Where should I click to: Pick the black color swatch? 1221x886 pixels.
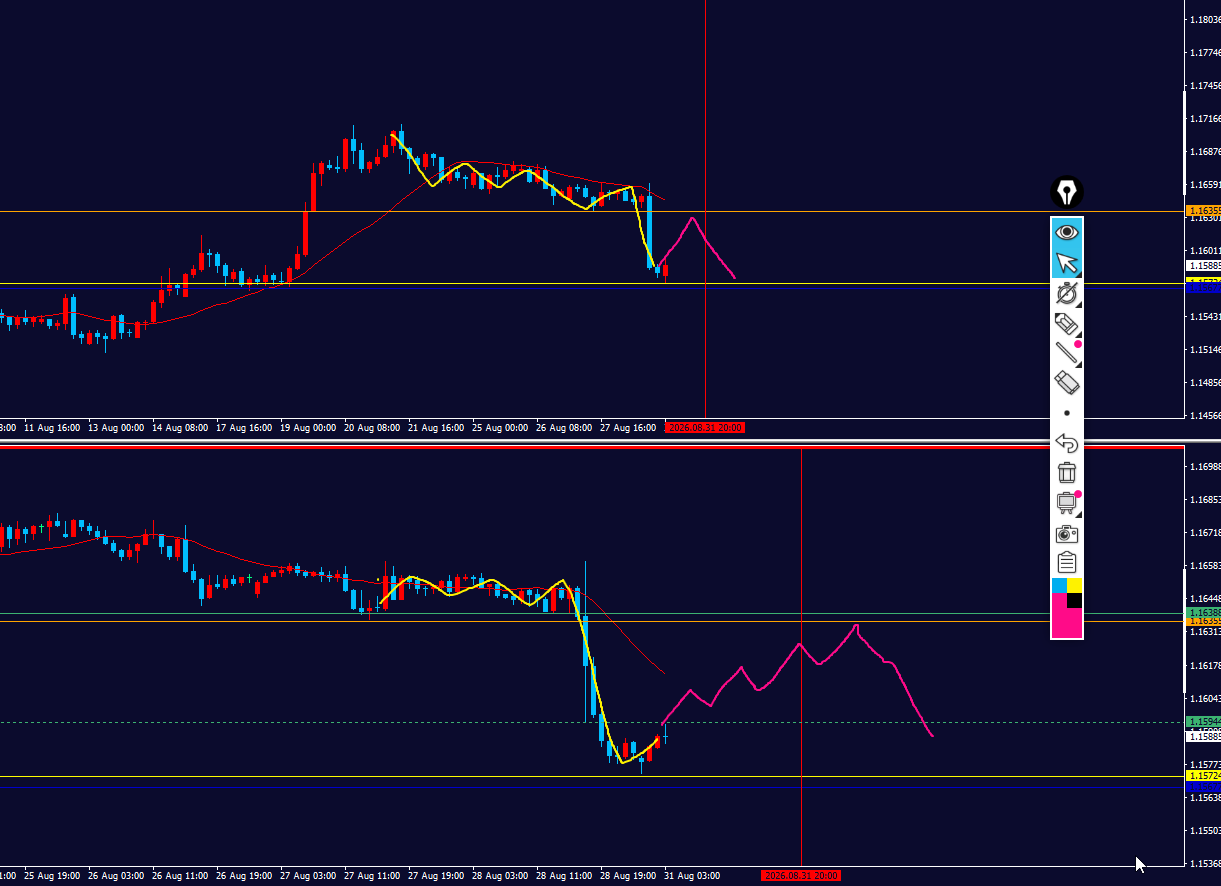click(1075, 600)
